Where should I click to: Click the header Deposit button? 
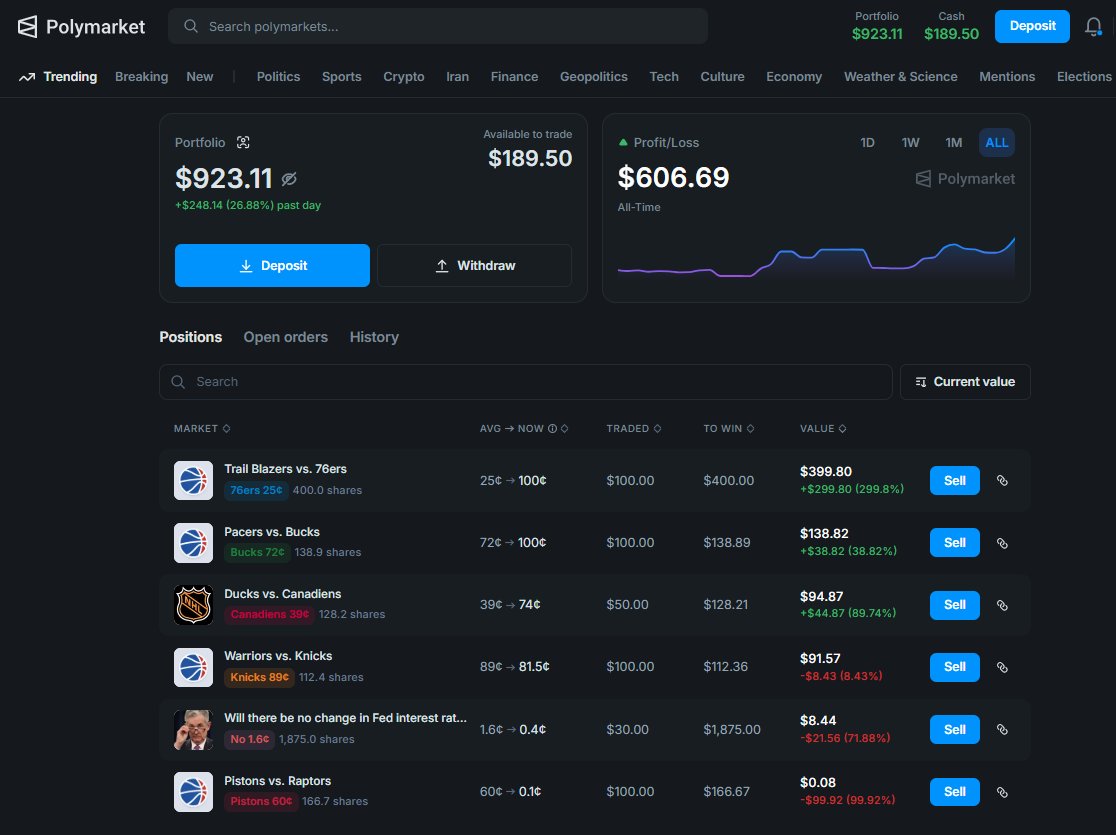pyautogui.click(x=1032, y=26)
